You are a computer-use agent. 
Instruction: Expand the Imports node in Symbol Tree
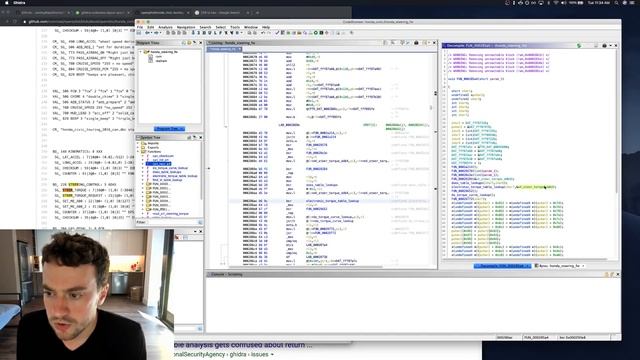(138, 143)
